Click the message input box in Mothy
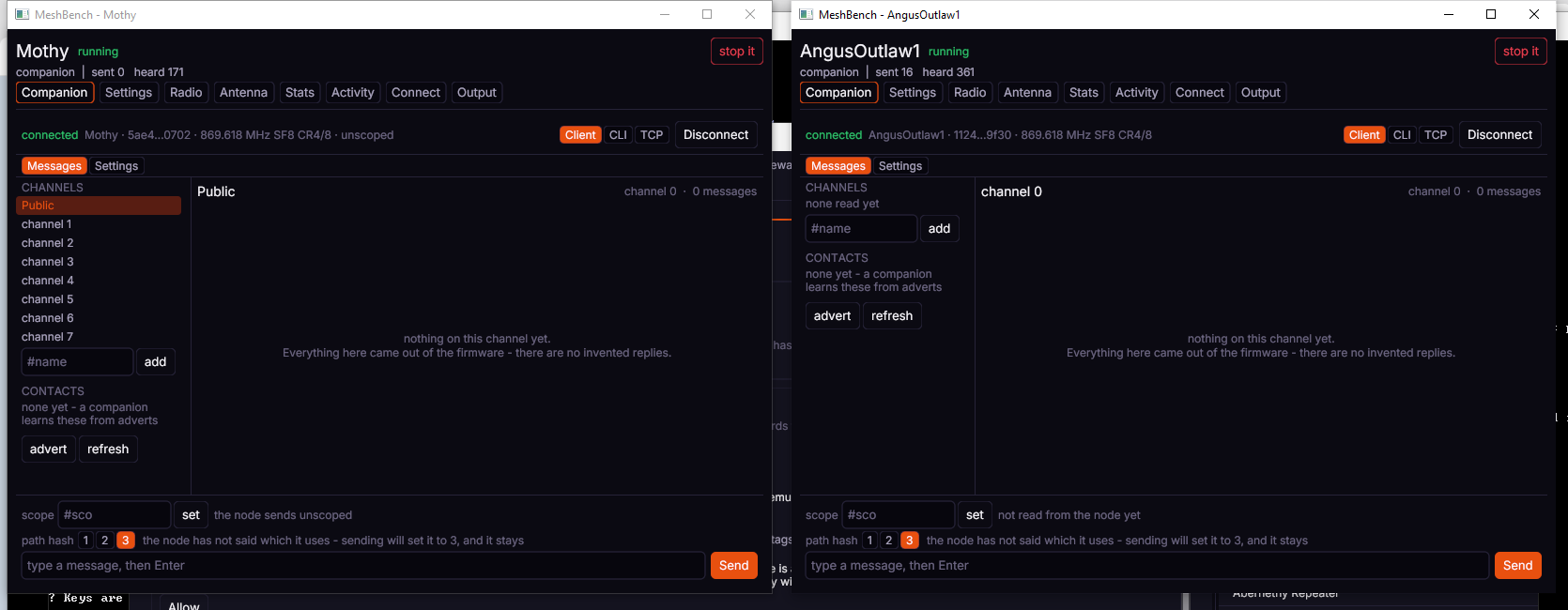The width and height of the screenshot is (1568, 610). click(363, 566)
